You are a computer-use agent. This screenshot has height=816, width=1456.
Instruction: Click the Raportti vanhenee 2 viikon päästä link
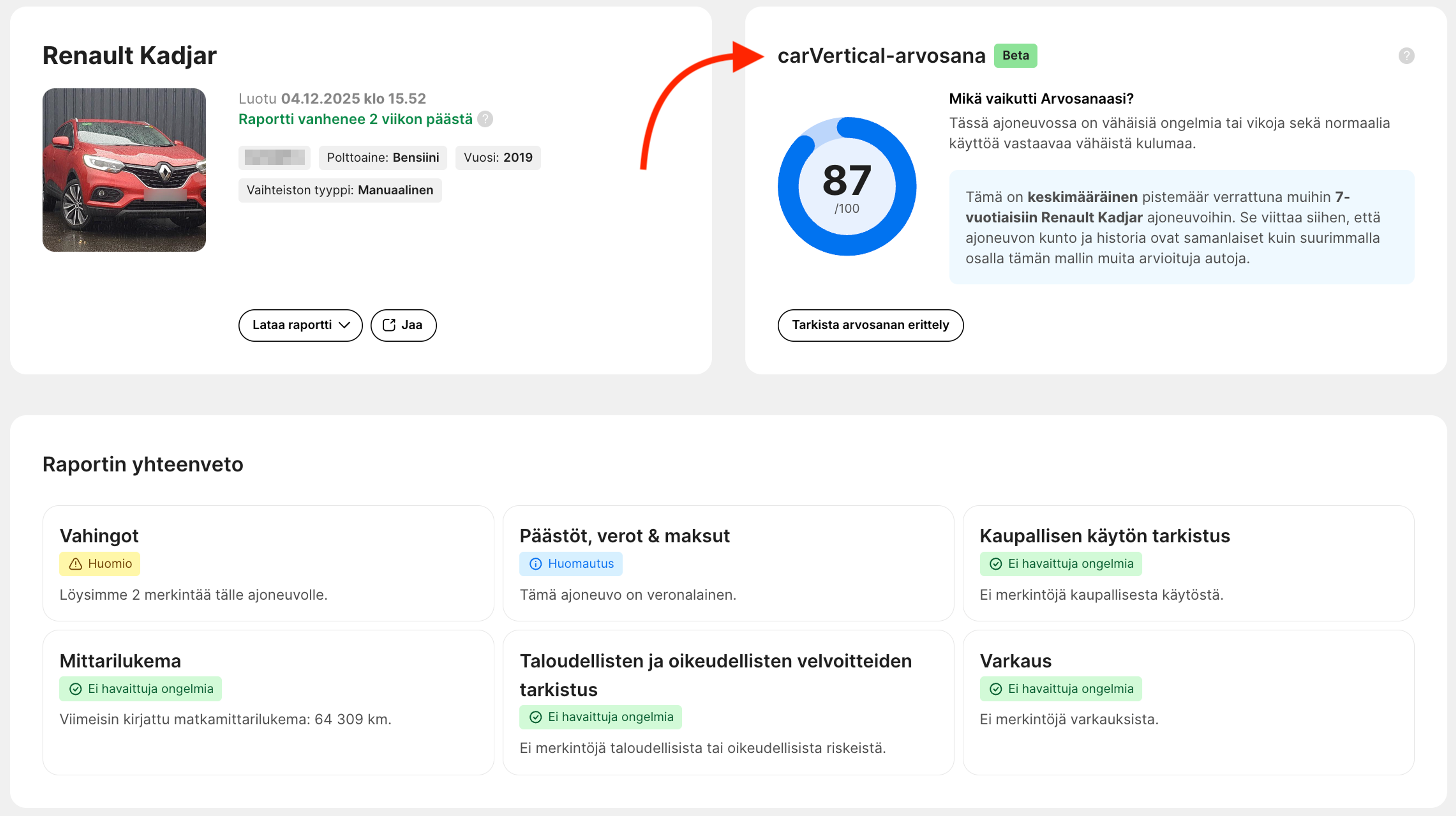(x=355, y=119)
